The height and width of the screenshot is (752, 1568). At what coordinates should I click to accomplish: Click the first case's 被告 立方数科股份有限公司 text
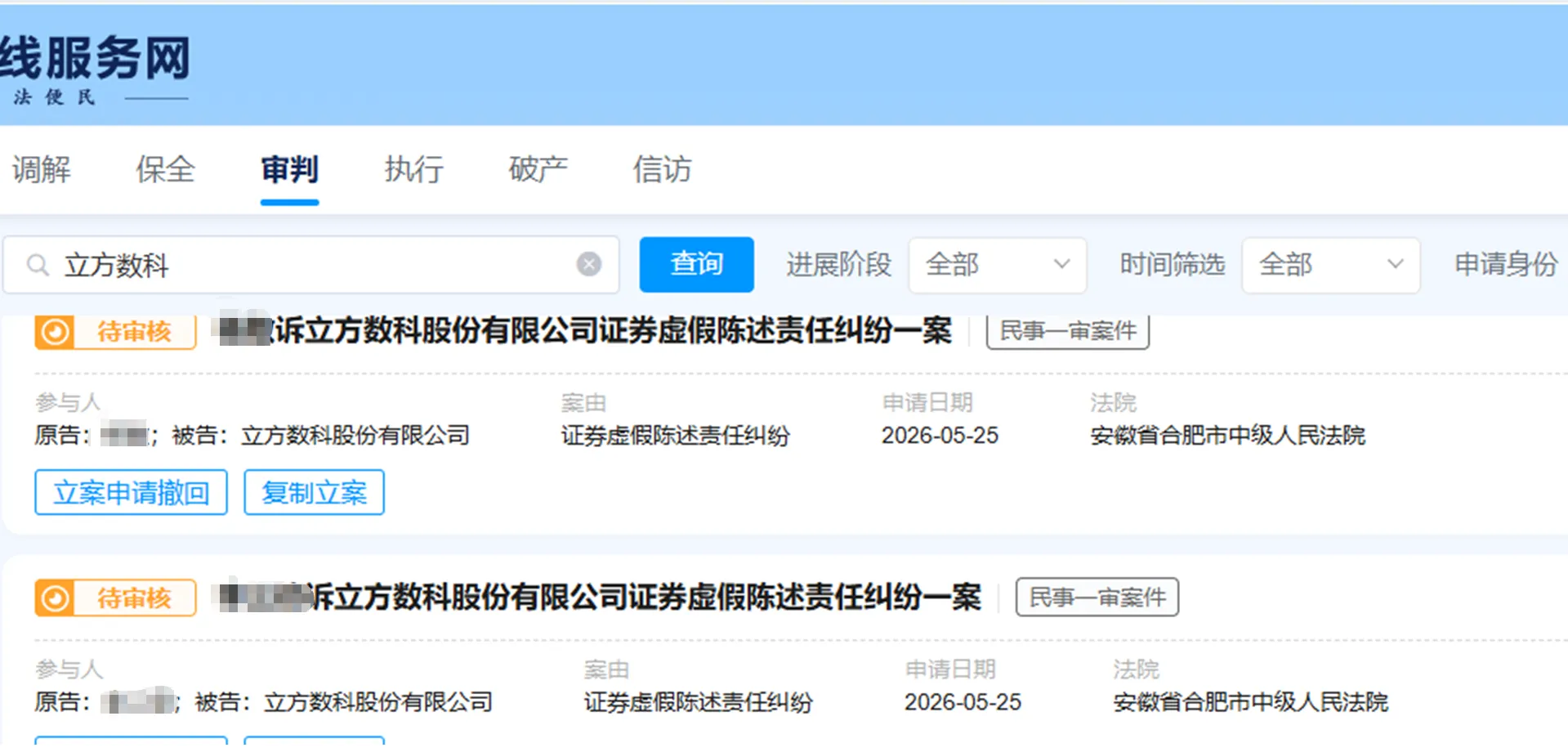[x=321, y=436]
